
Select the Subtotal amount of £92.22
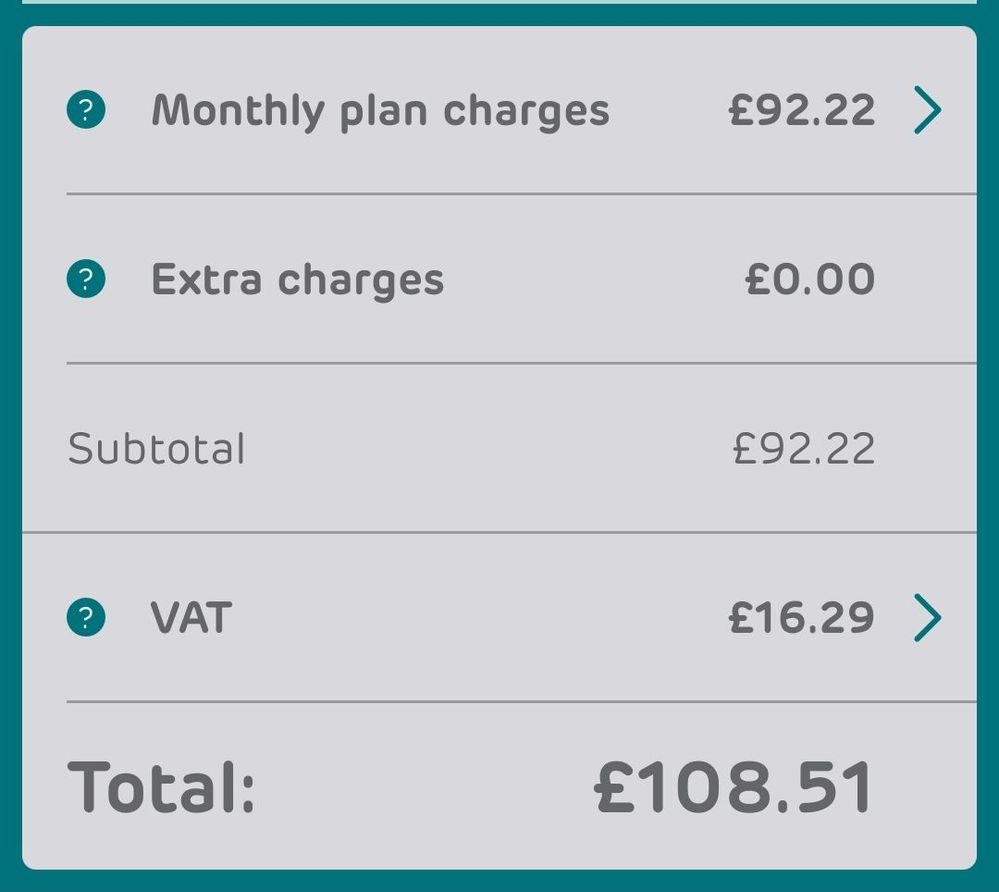804,449
